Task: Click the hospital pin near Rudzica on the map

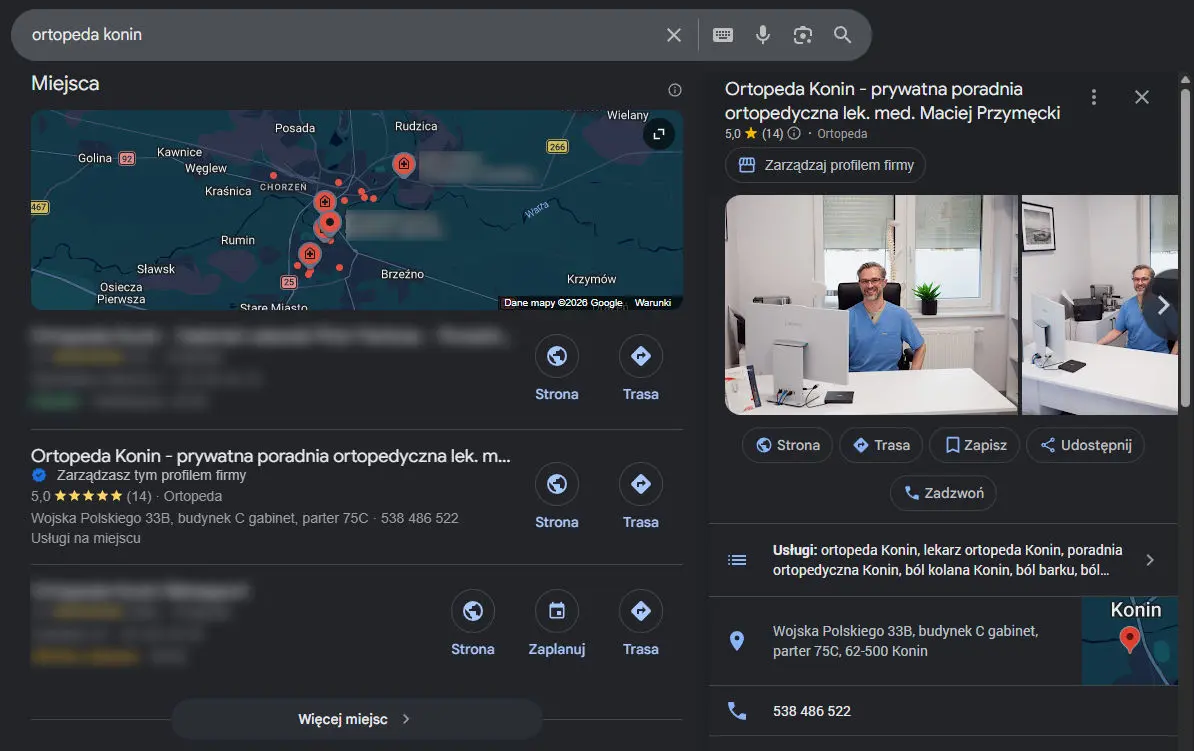Action: [404, 164]
